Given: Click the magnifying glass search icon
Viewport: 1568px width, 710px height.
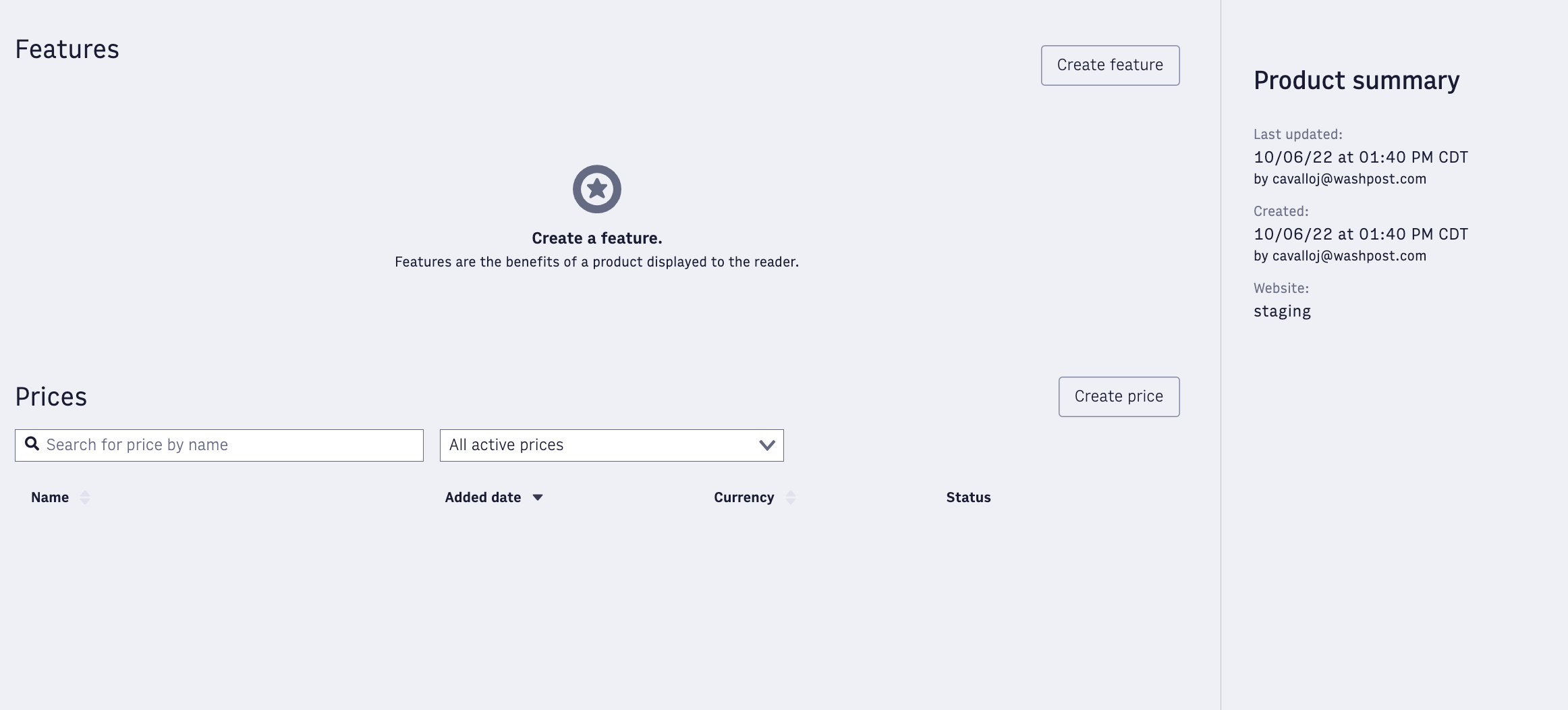Looking at the screenshot, I should tap(32, 443).
